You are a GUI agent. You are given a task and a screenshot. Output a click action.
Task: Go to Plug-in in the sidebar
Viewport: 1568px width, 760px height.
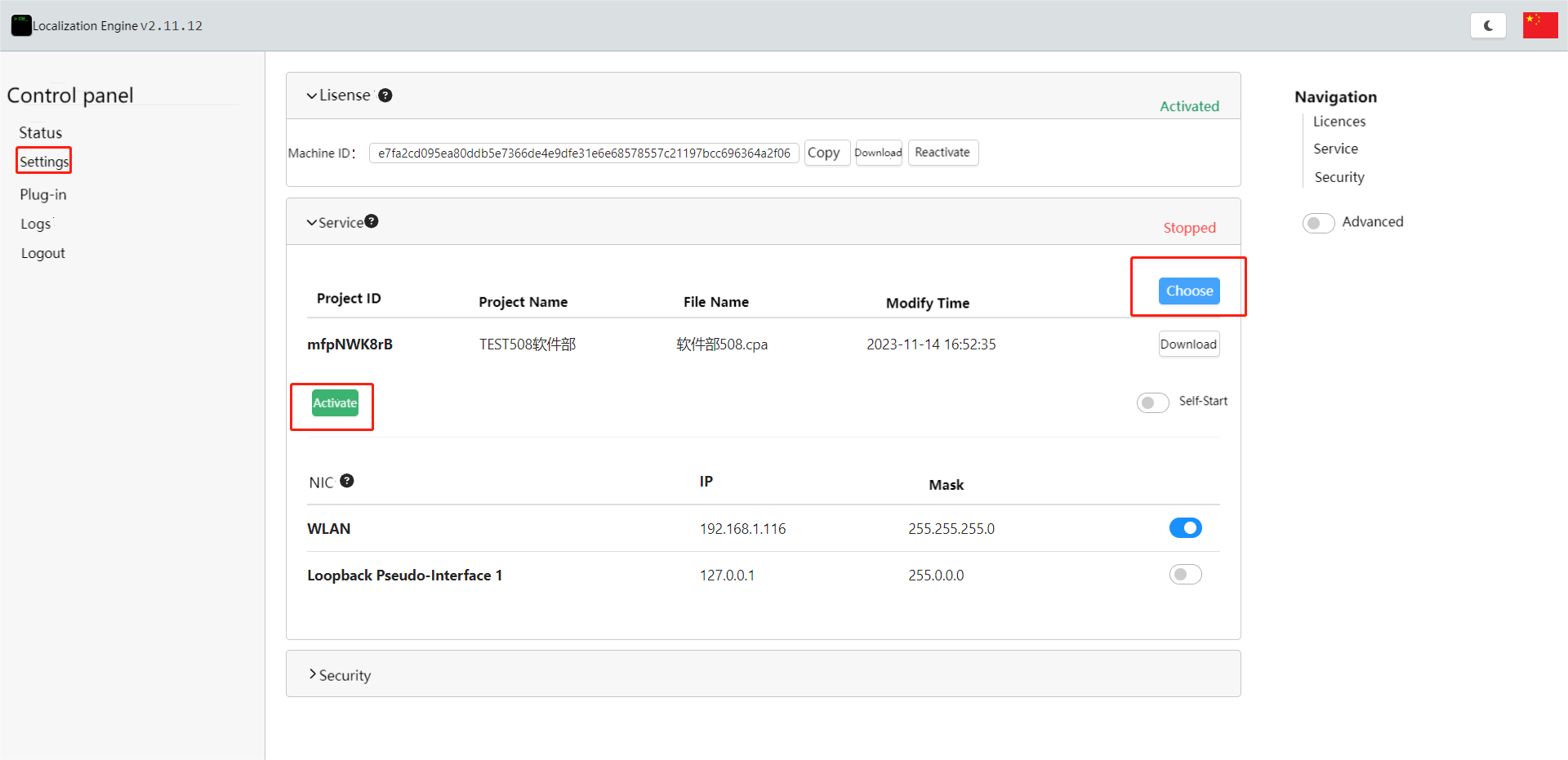coord(43,194)
